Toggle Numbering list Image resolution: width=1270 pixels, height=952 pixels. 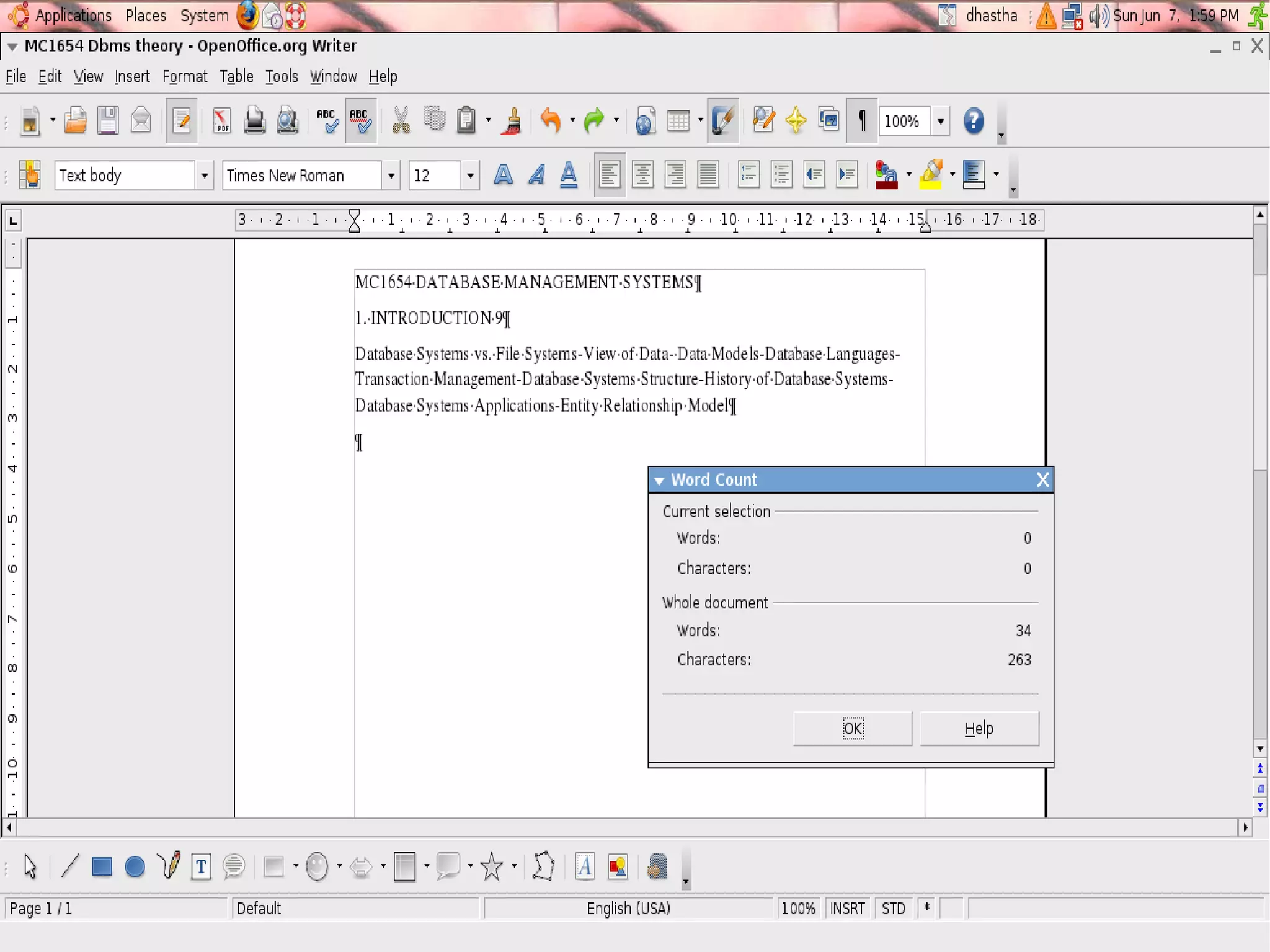click(748, 175)
